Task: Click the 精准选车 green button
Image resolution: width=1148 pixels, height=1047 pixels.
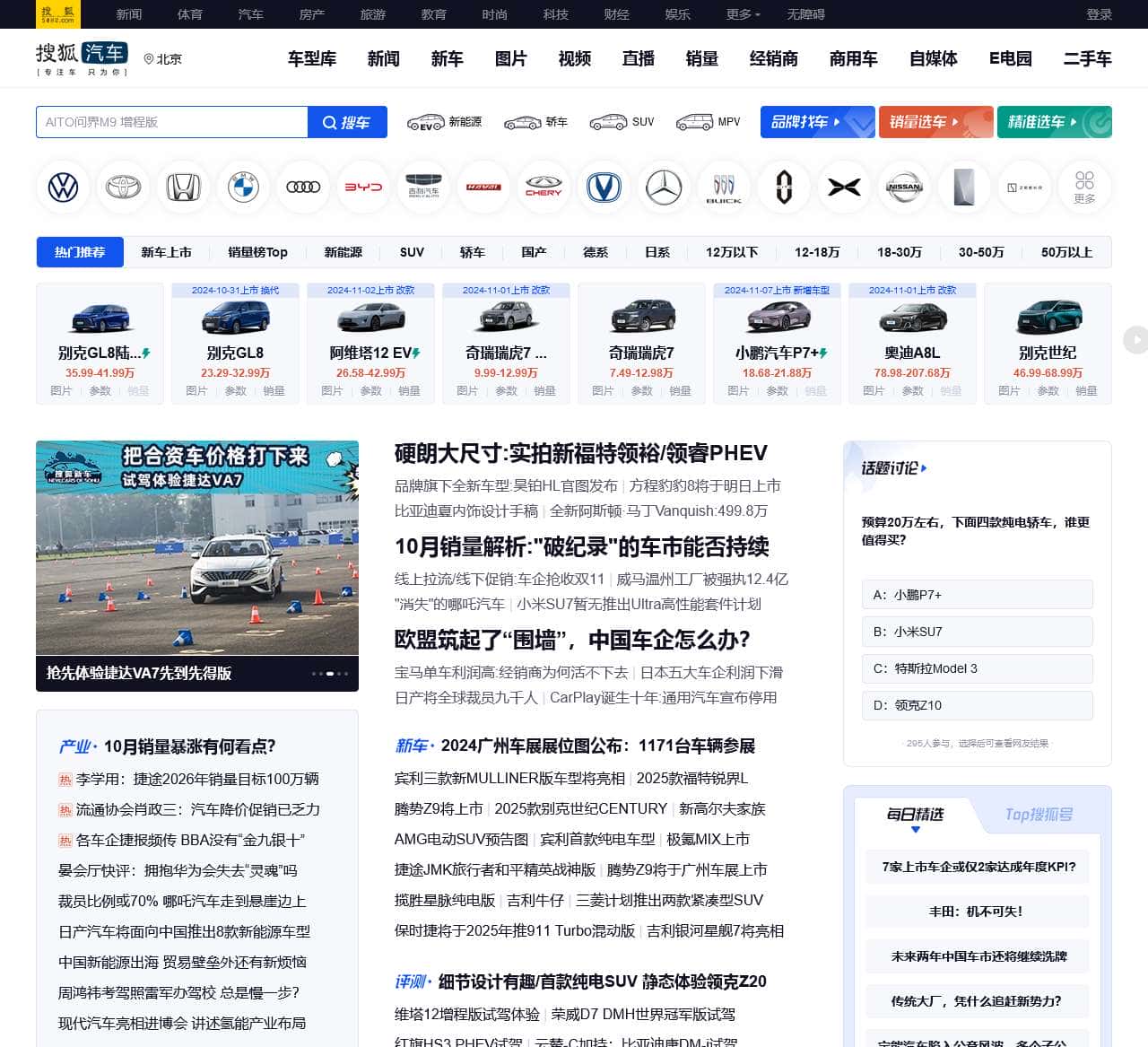Action: [1054, 122]
